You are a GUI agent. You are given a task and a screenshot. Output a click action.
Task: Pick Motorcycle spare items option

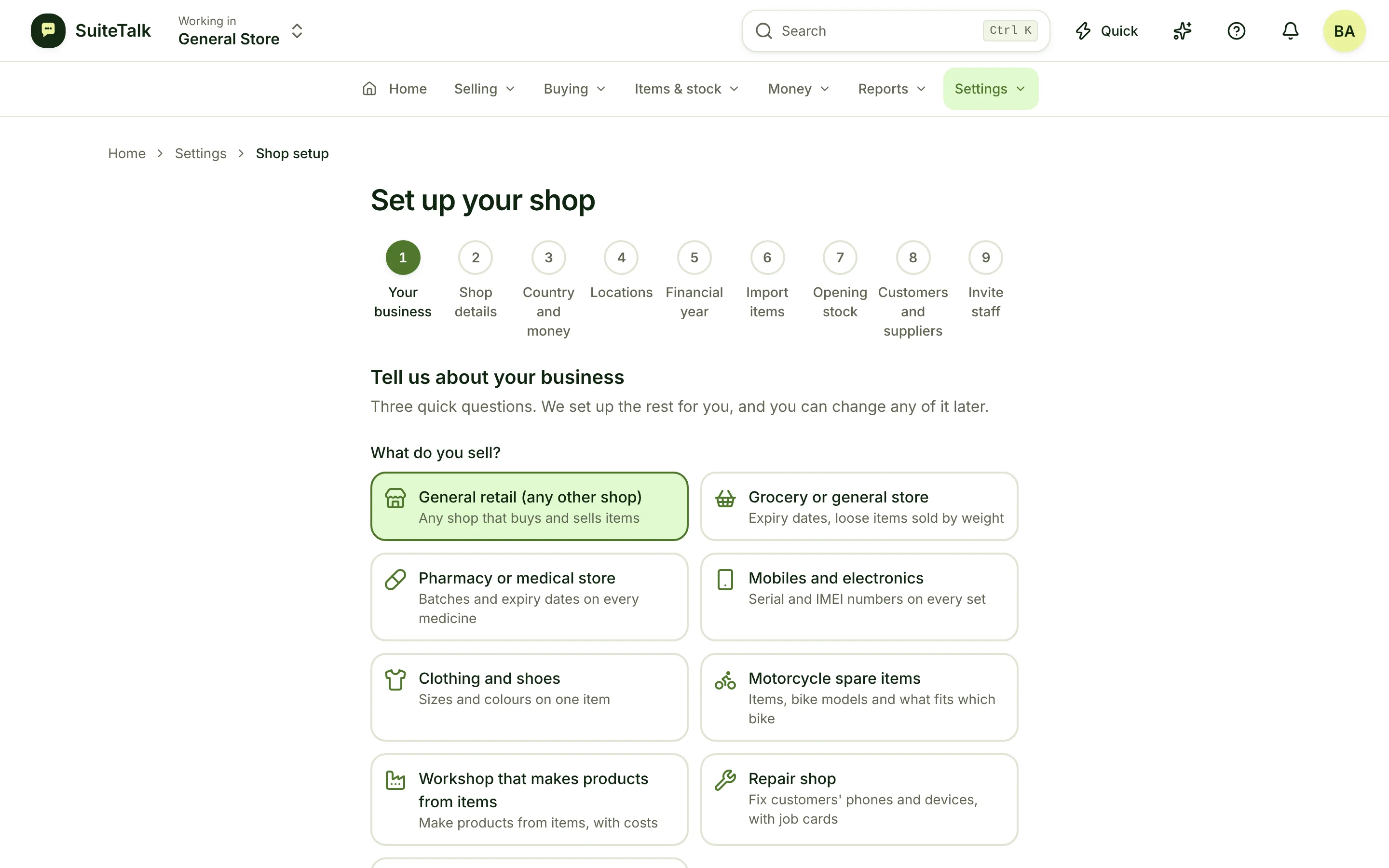pos(859,697)
